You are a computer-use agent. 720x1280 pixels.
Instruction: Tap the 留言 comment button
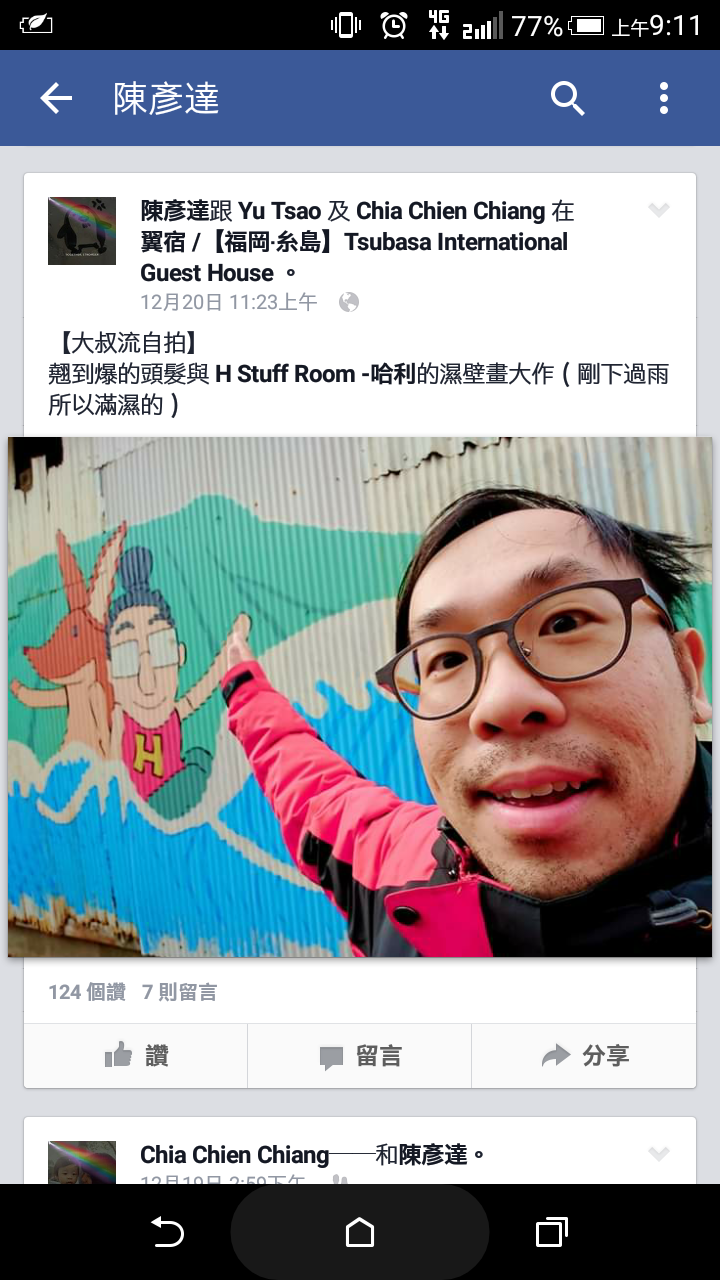click(x=360, y=1056)
